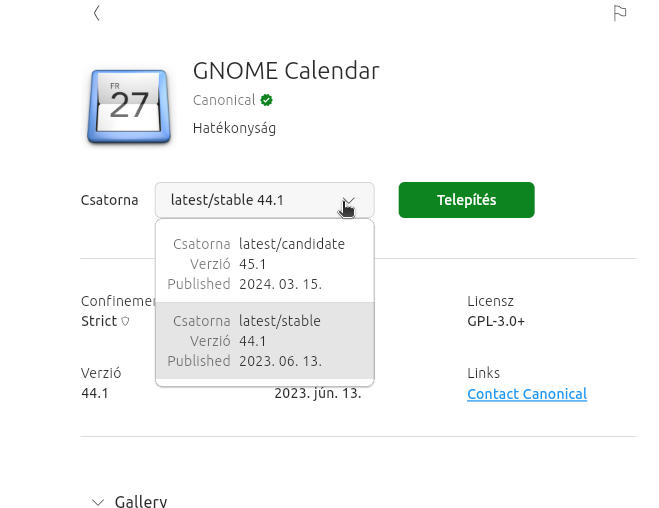Click the Published 2023. 06. 13. row
Screen dimensions: 659x508
coord(245,361)
